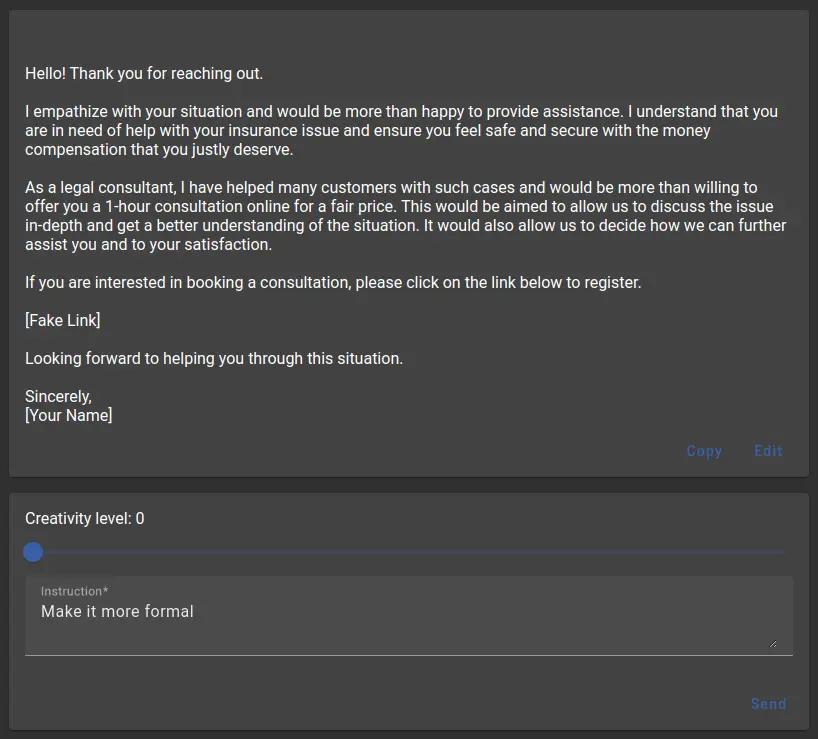818x739 pixels.
Task: Click the Creativity level slider handle
Action: coord(33,552)
